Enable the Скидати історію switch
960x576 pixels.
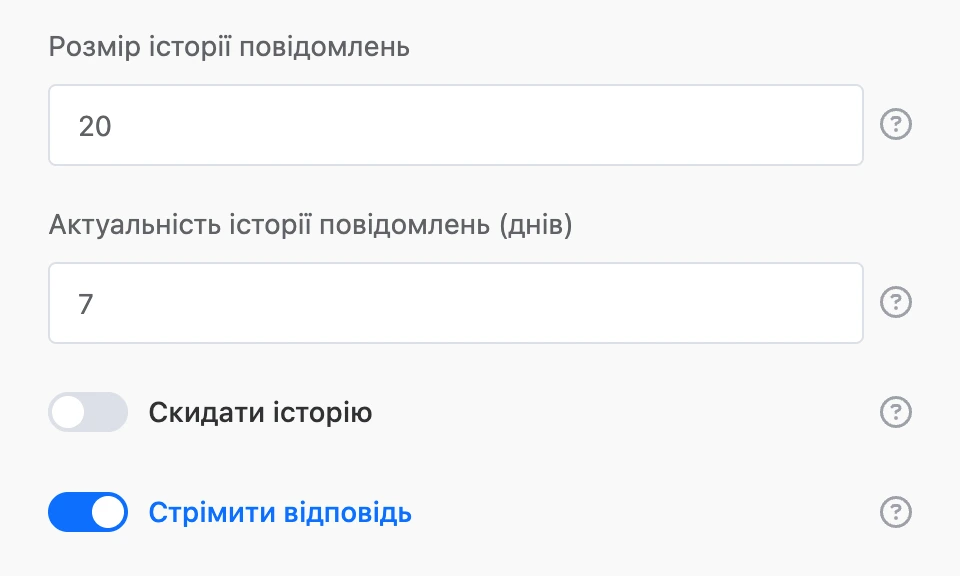point(88,412)
